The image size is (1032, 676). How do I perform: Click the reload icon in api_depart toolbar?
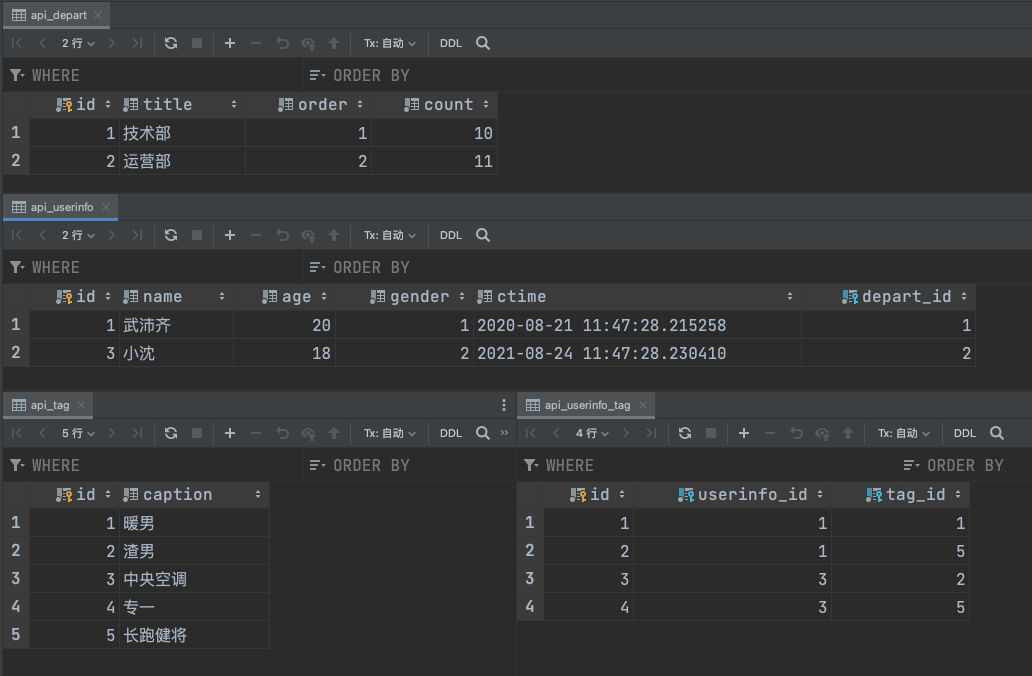[171, 43]
